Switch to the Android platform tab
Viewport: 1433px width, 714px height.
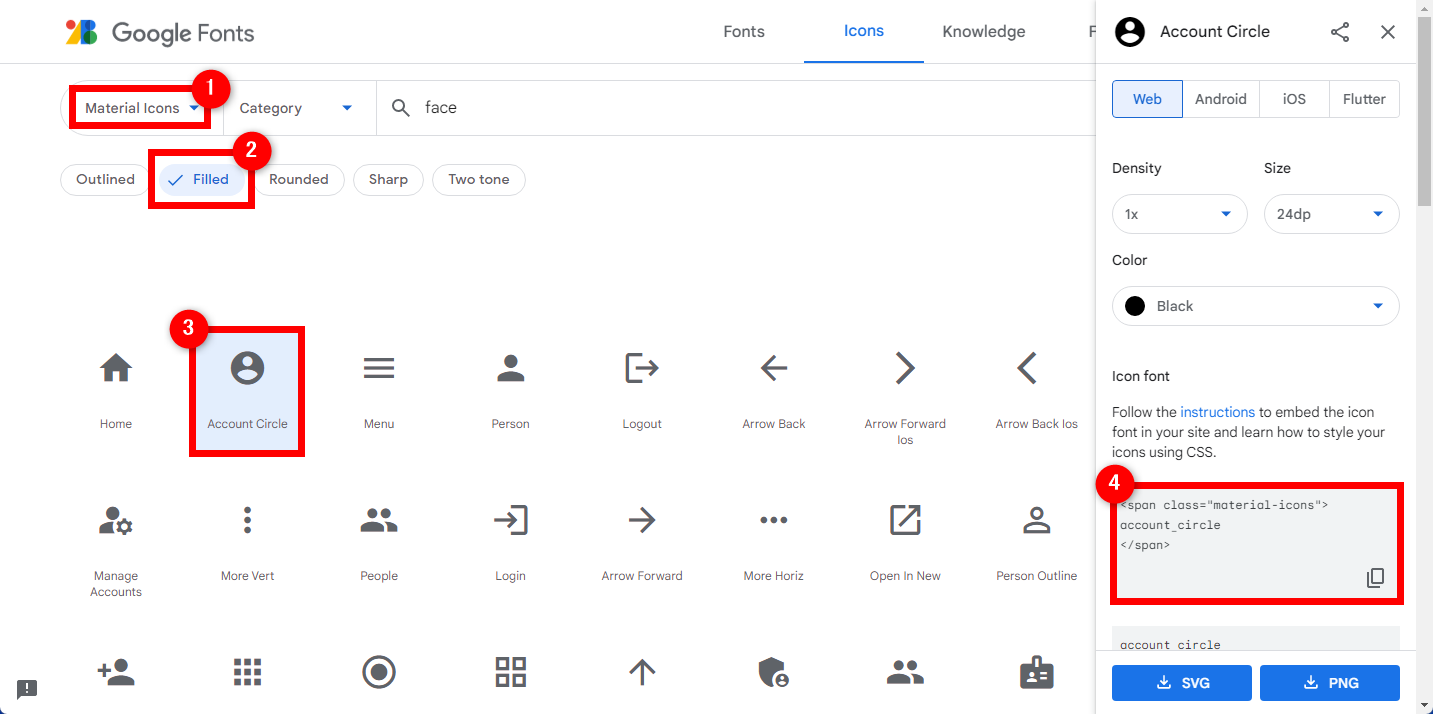1221,99
